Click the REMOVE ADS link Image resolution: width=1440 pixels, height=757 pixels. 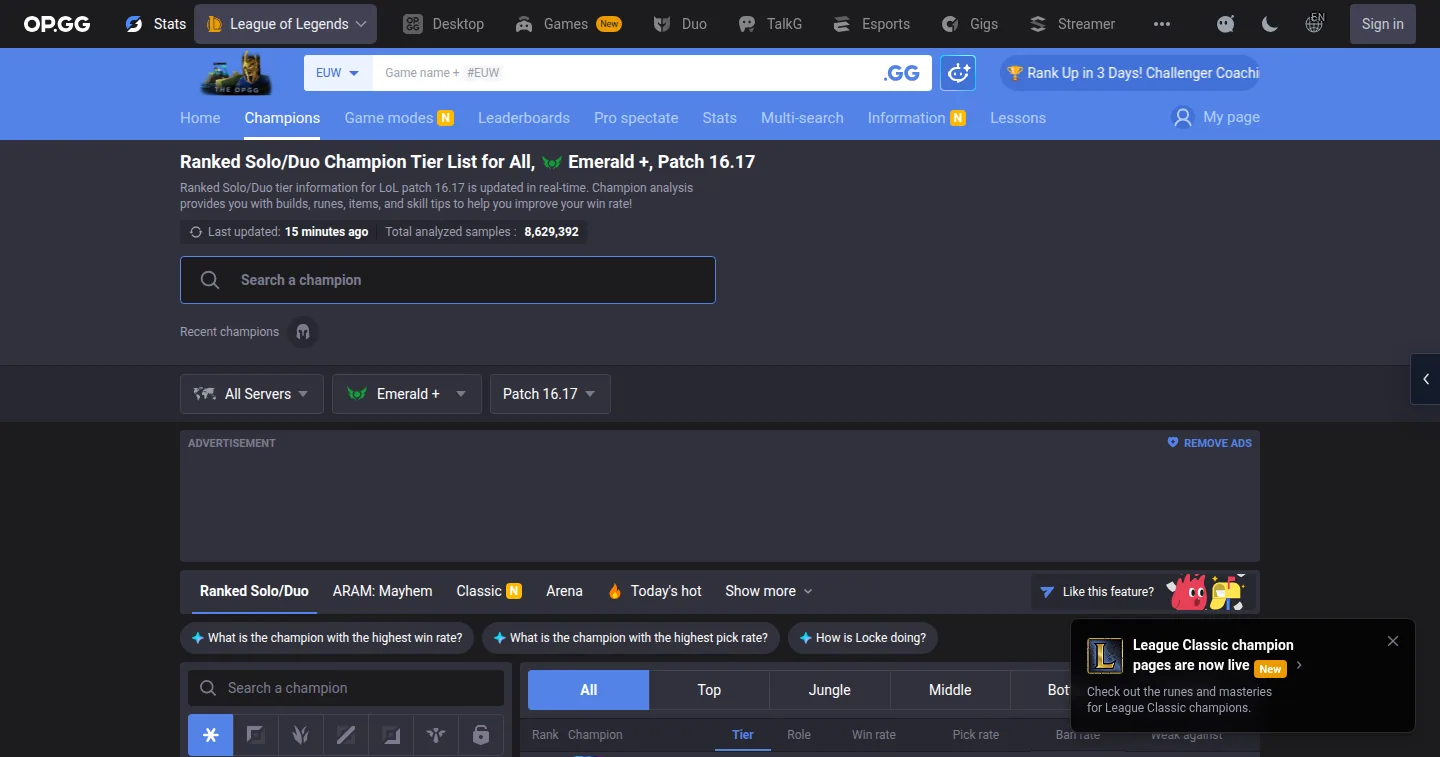[x=1210, y=443]
